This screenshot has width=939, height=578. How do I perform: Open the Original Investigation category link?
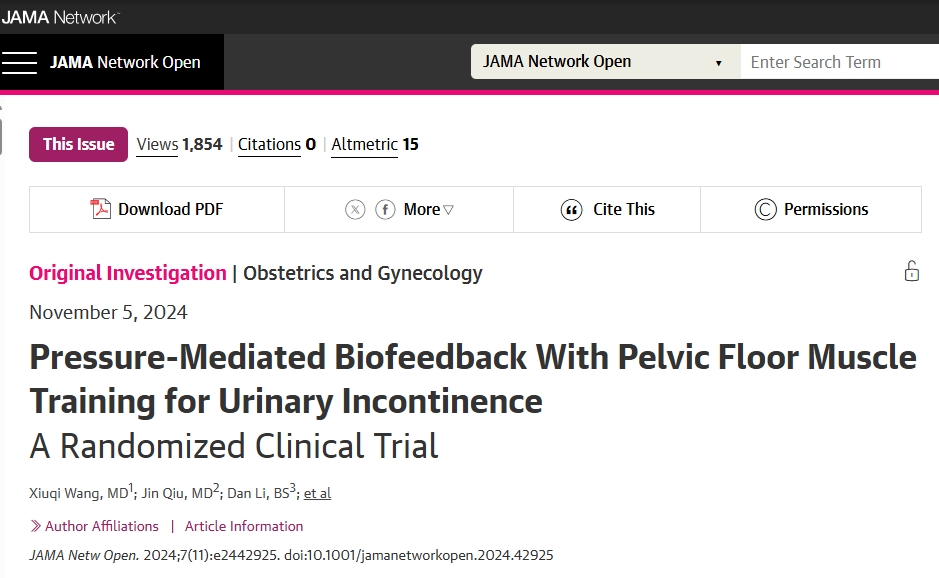[128, 273]
